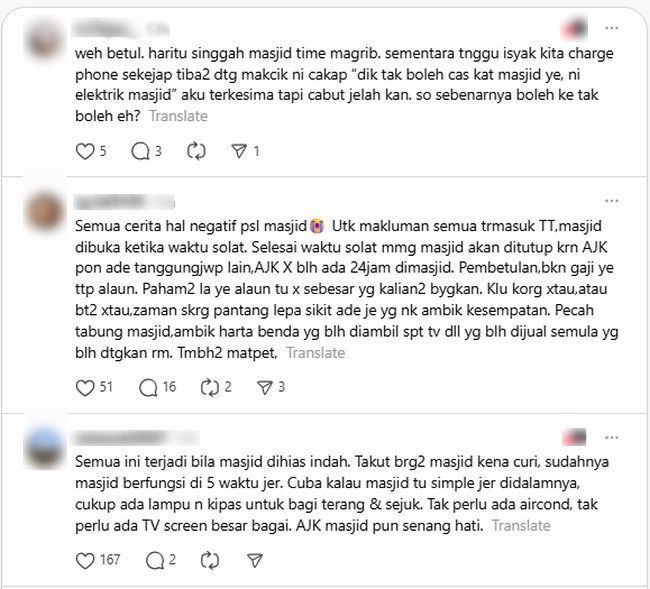Repost the post with 2 reposts
Screen dimensions: 650x589
pyautogui.click(x=210, y=388)
